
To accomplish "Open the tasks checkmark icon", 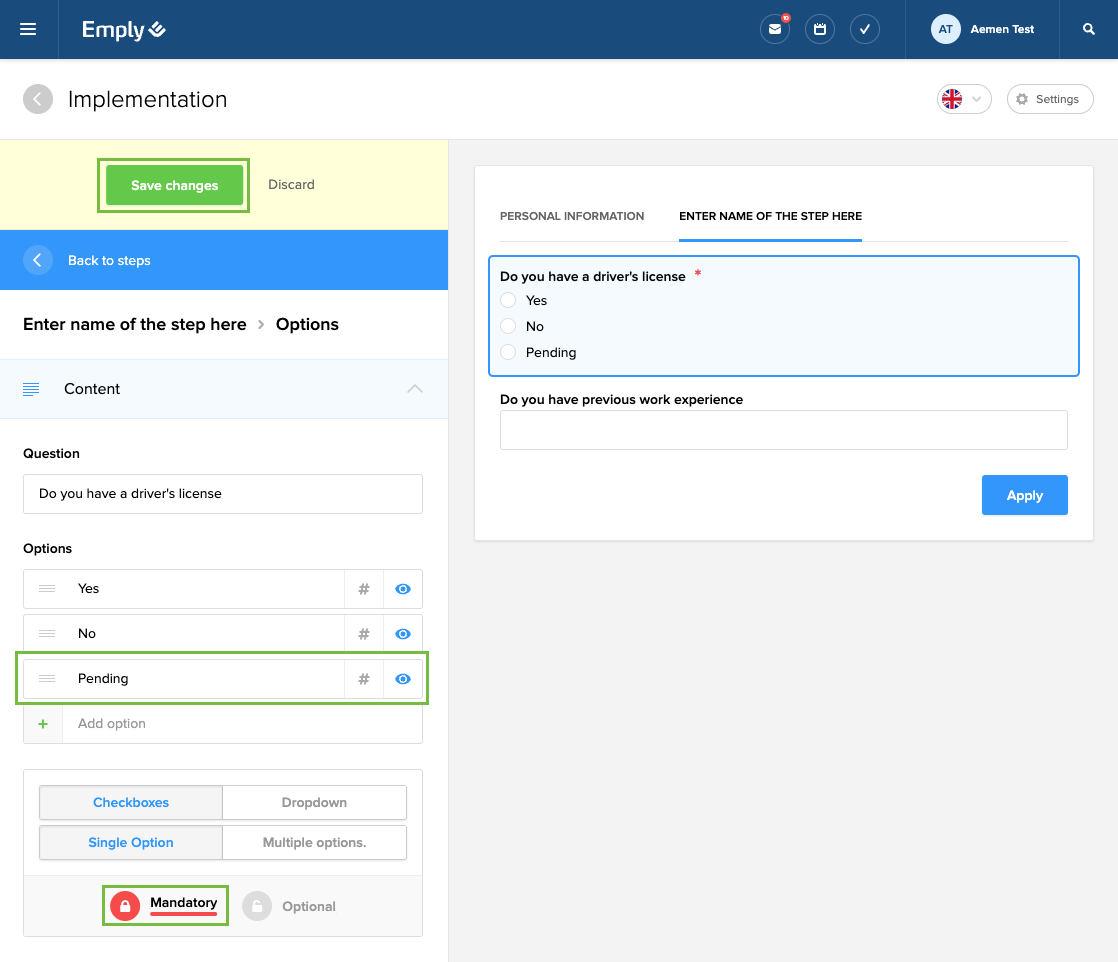I will tap(864, 29).
